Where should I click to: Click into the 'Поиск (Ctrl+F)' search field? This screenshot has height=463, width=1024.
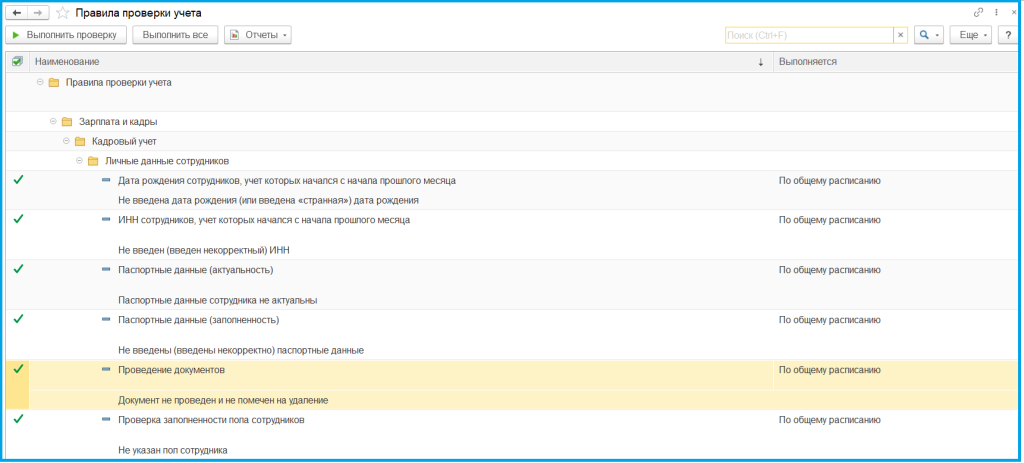click(808, 35)
